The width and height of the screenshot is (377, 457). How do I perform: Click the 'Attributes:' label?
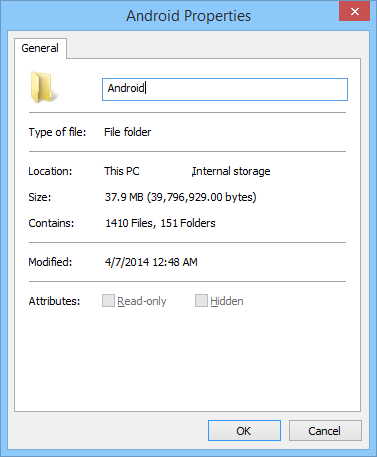(54, 301)
